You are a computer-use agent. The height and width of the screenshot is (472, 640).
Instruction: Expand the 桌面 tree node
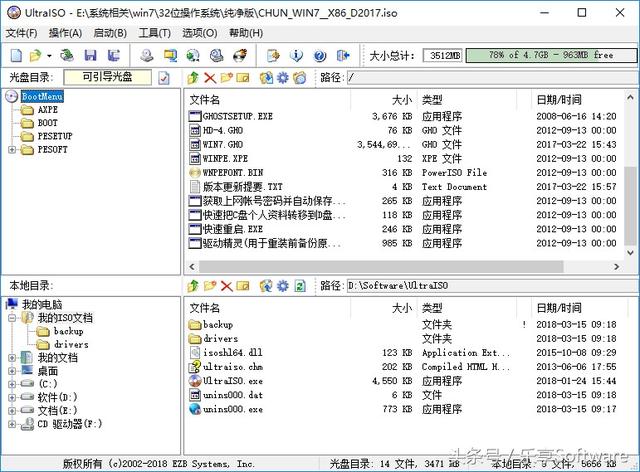tap(12, 371)
